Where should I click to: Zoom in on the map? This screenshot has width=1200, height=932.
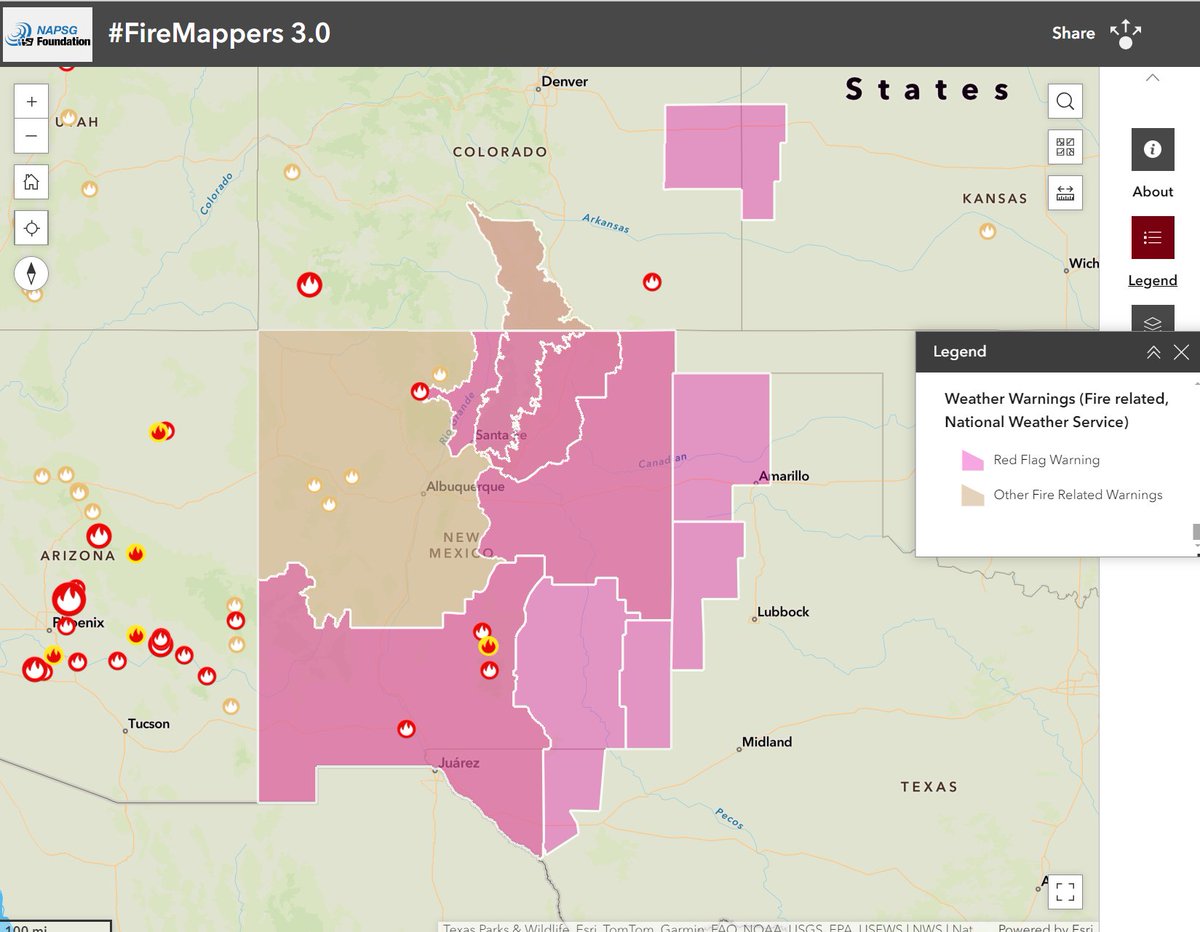tap(31, 102)
